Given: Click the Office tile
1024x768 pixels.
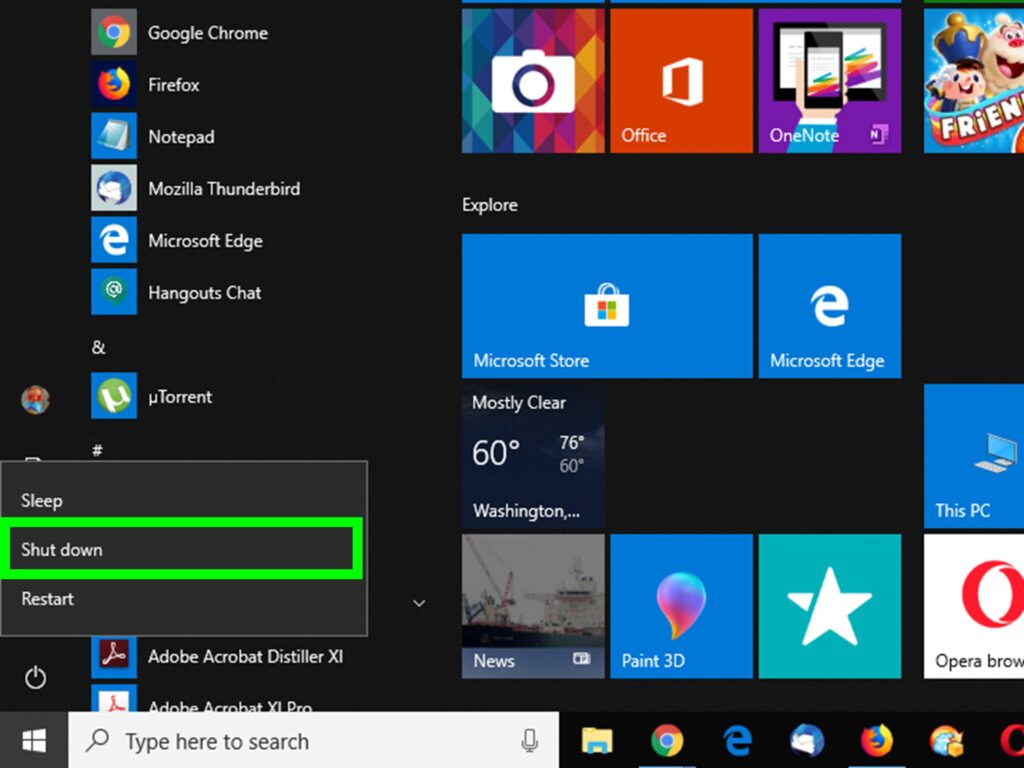Looking at the screenshot, I should (x=680, y=81).
